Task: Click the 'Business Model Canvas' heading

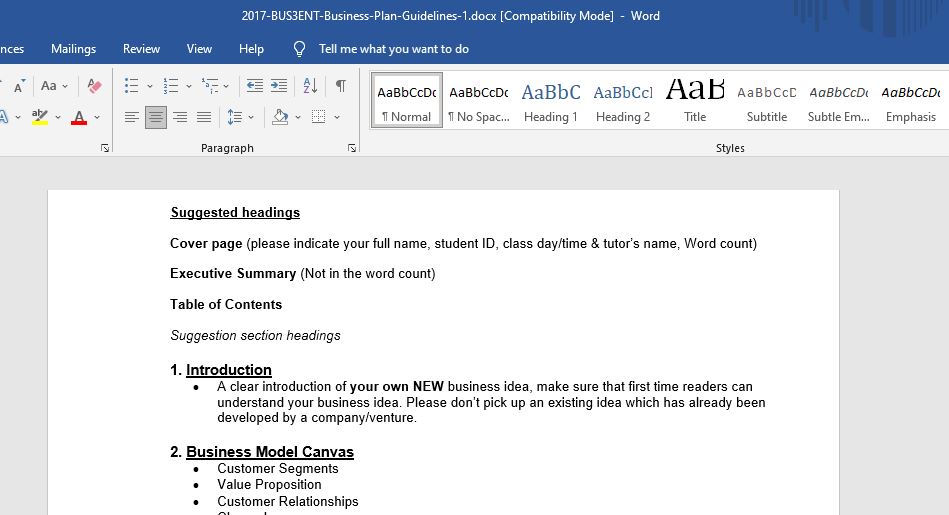Action: (x=270, y=452)
